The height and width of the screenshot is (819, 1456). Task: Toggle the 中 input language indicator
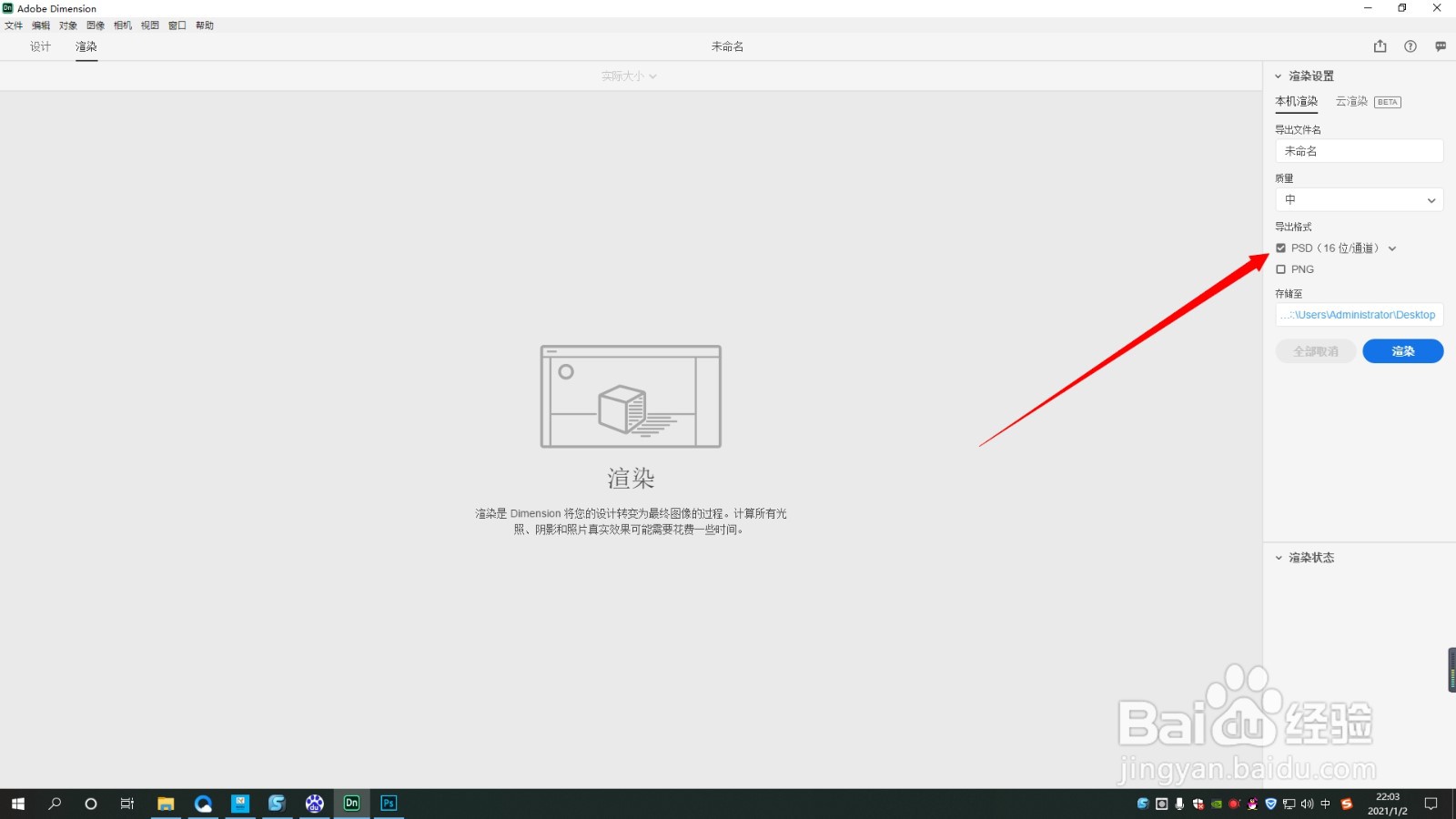pos(1325,804)
